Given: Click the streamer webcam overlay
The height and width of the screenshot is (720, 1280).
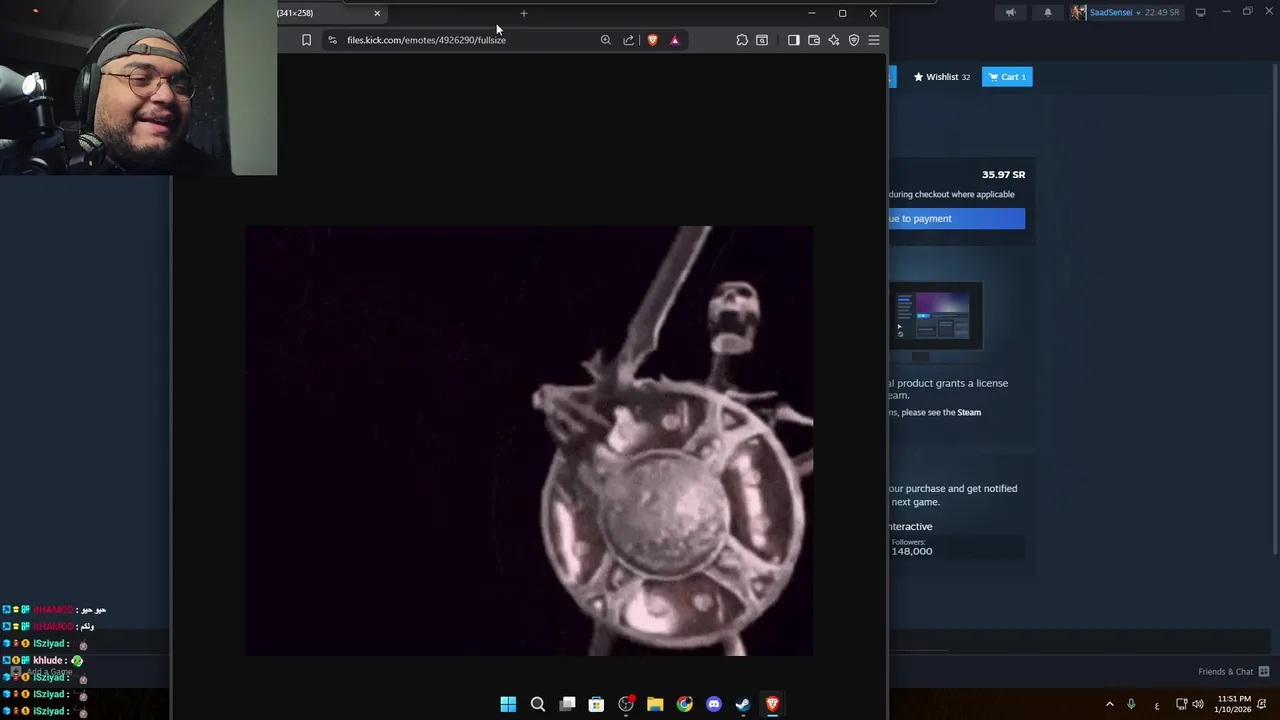Looking at the screenshot, I should click(x=138, y=88).
